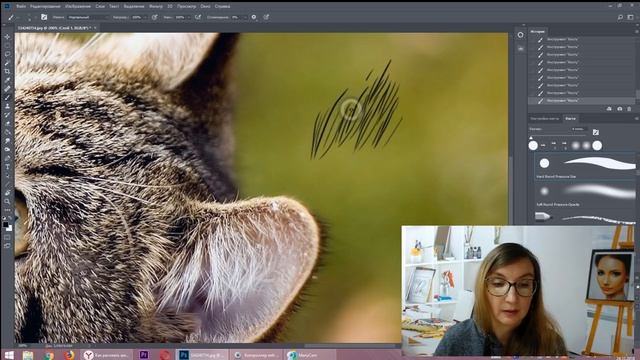Image resolution: width=640 pixels, height=360 pixels.
Task: Open the Opacity slider dropdown arrow
Action: 145,17
